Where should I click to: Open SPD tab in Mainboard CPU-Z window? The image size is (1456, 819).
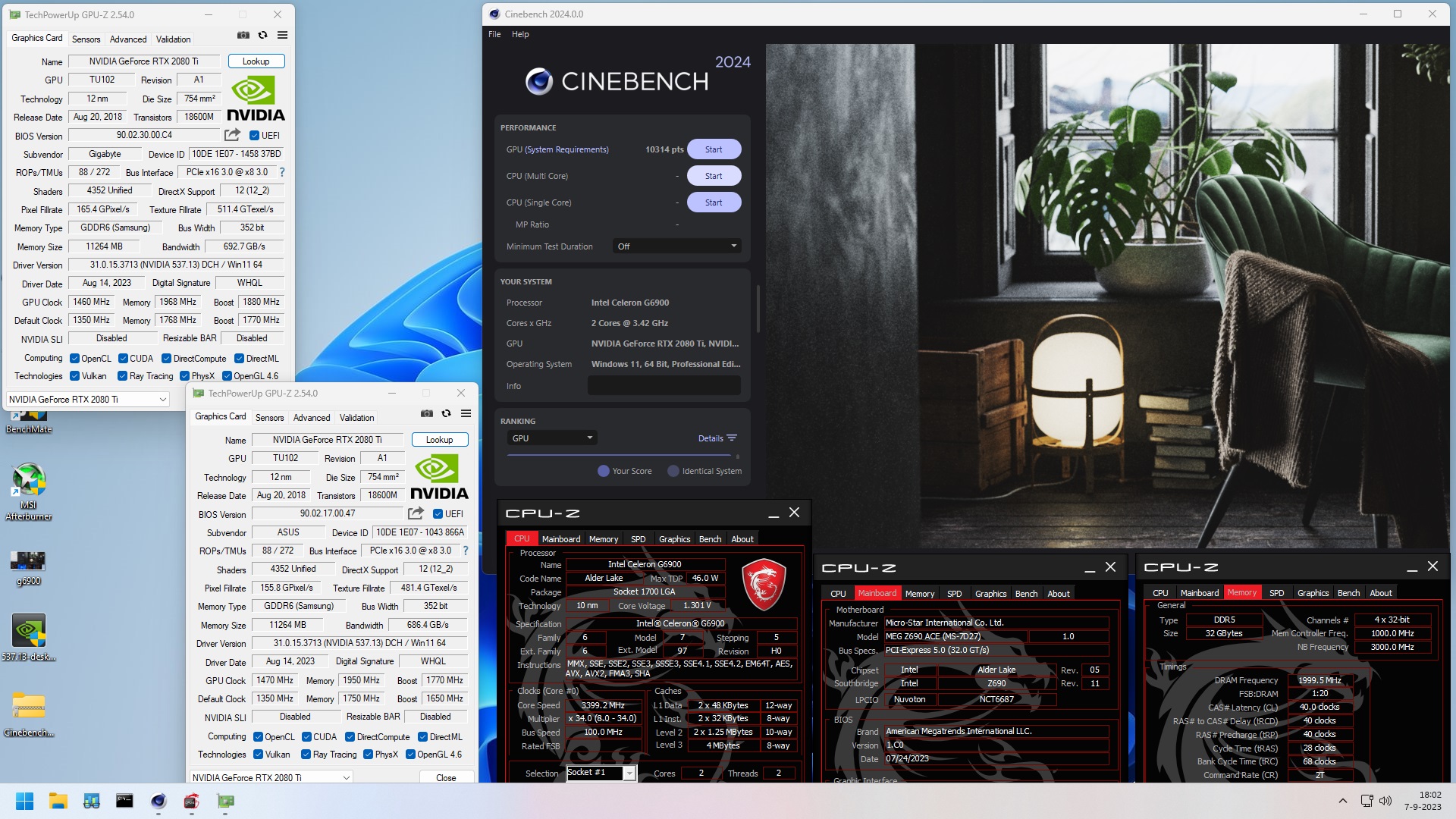coord(954,594)
